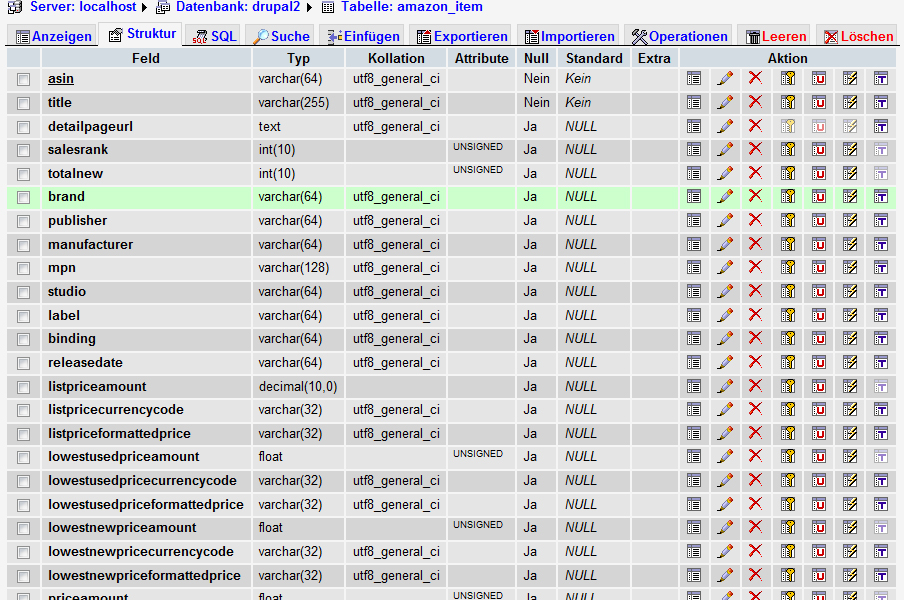Tick the checkbox for the asin field
The width and height of the screenshot is (904, 600).
[23, 79]
